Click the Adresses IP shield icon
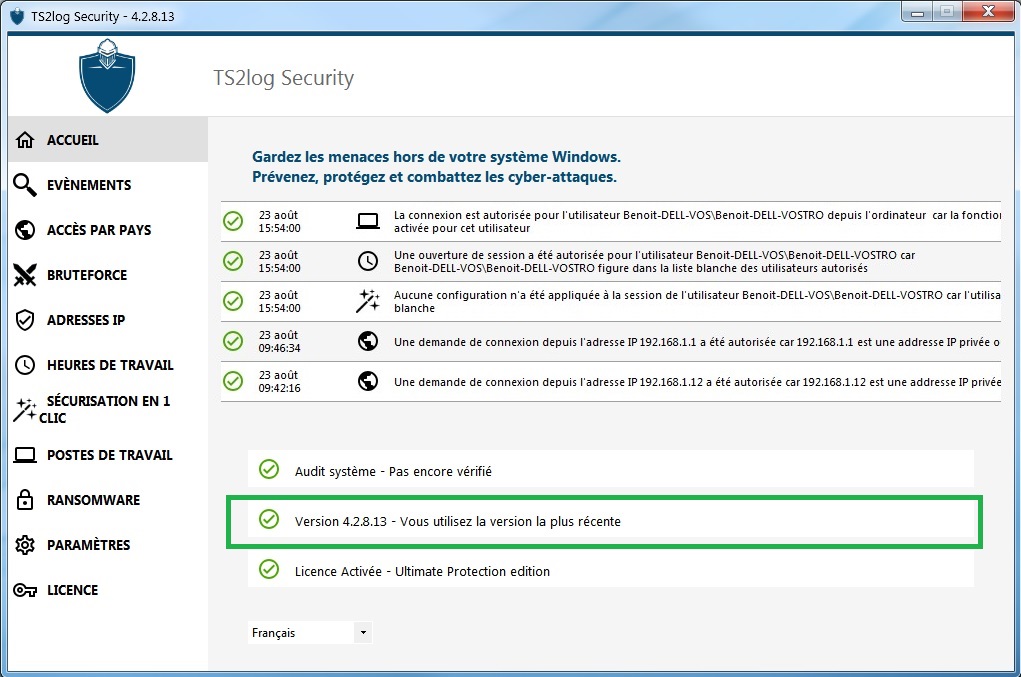1021x677 pixels. (x=25, y=320)
